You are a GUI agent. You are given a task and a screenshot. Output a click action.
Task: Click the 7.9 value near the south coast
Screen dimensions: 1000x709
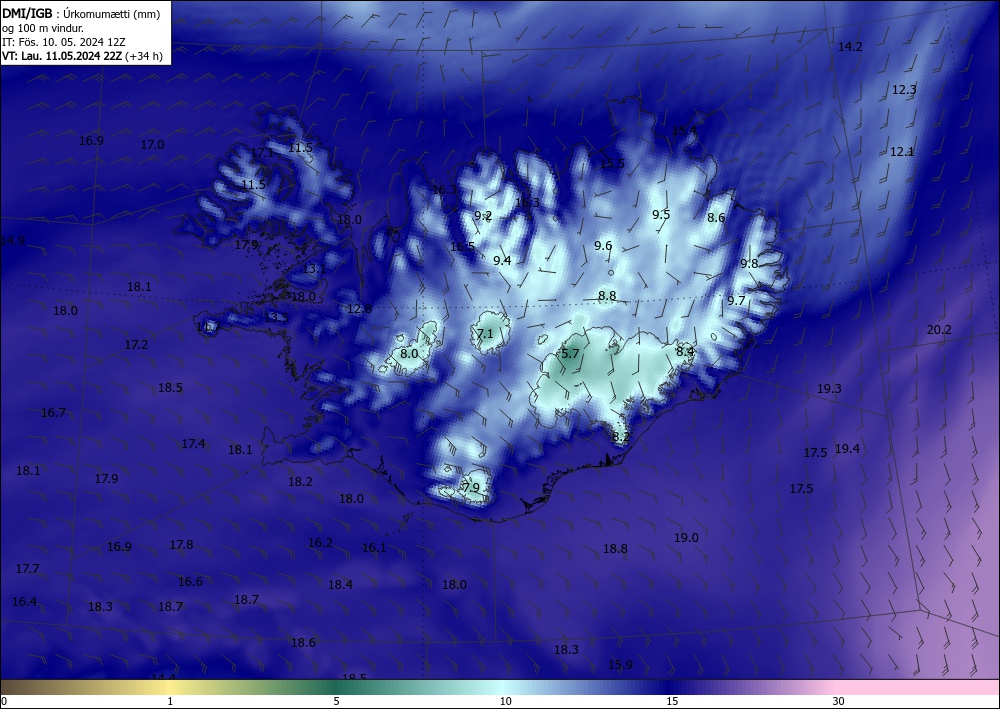[x=471, y=488]
